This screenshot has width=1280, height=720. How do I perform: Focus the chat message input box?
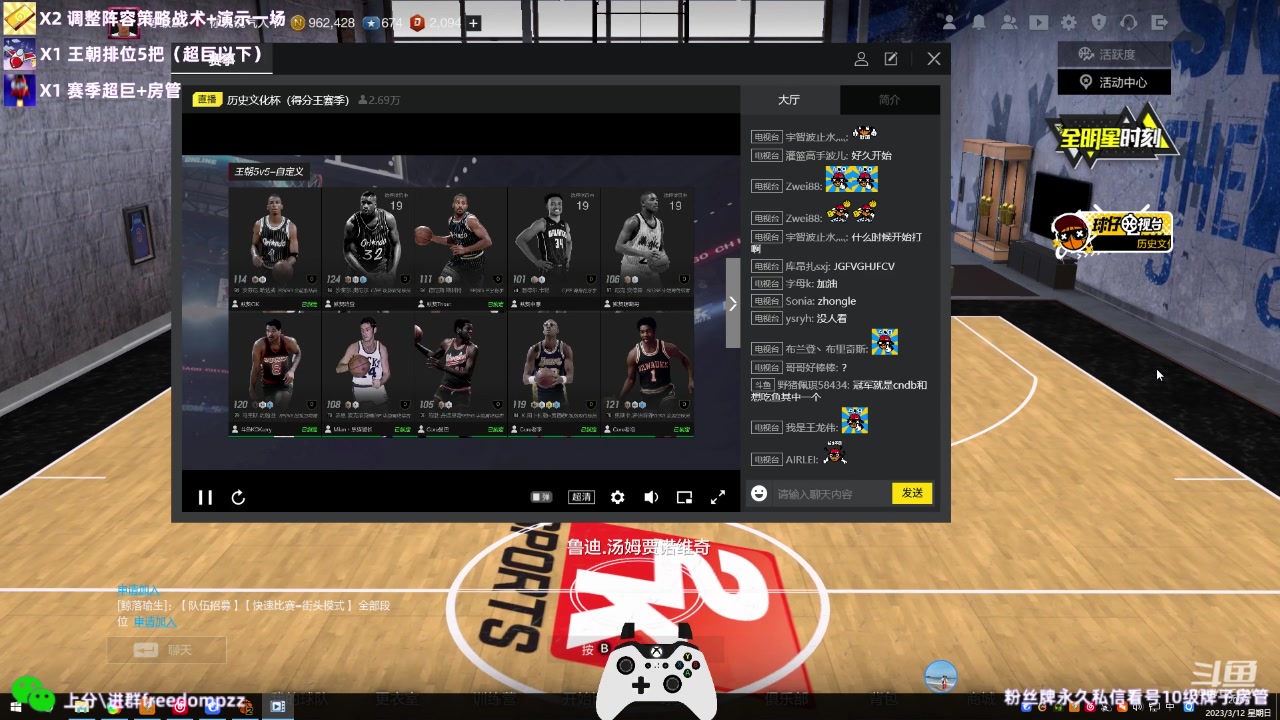click(830, 494)
